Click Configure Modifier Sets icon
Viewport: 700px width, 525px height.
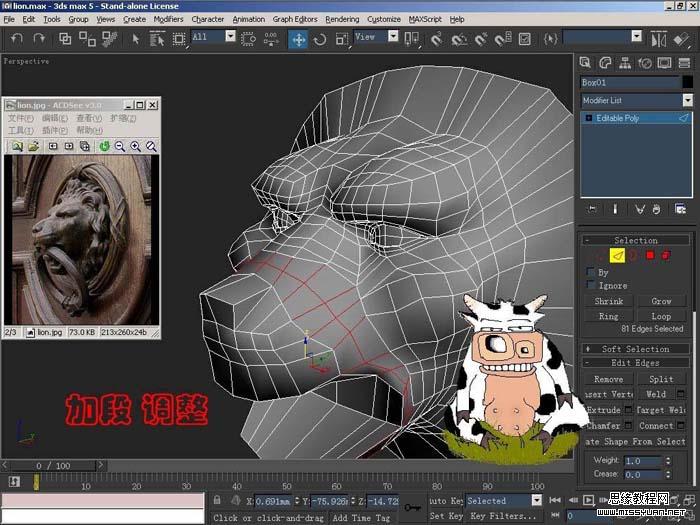click(680, 209)
